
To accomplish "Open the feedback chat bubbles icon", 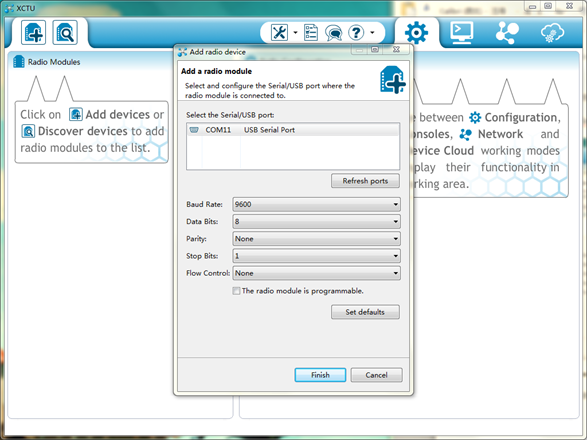I will (x=333, y=33).
